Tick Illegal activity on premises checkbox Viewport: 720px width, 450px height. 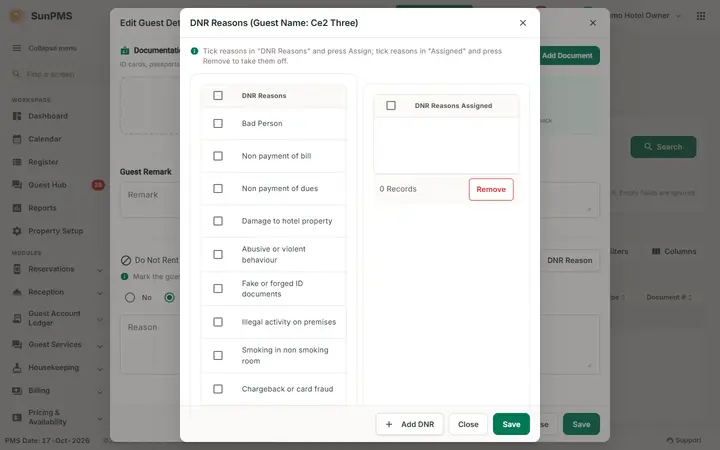[x=218, y=322]
